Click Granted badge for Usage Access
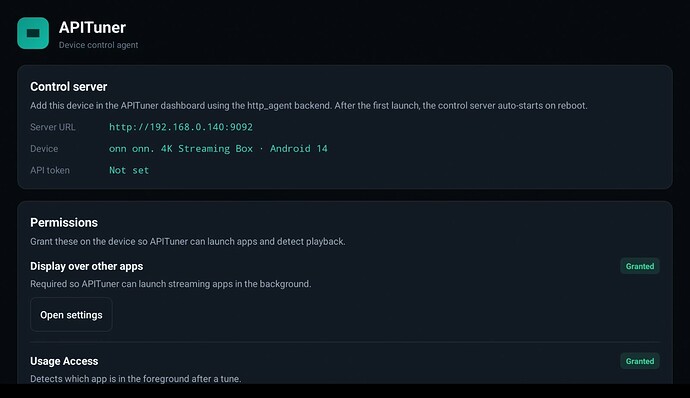This screenshot has width=690, height=398. coord(640,361)
